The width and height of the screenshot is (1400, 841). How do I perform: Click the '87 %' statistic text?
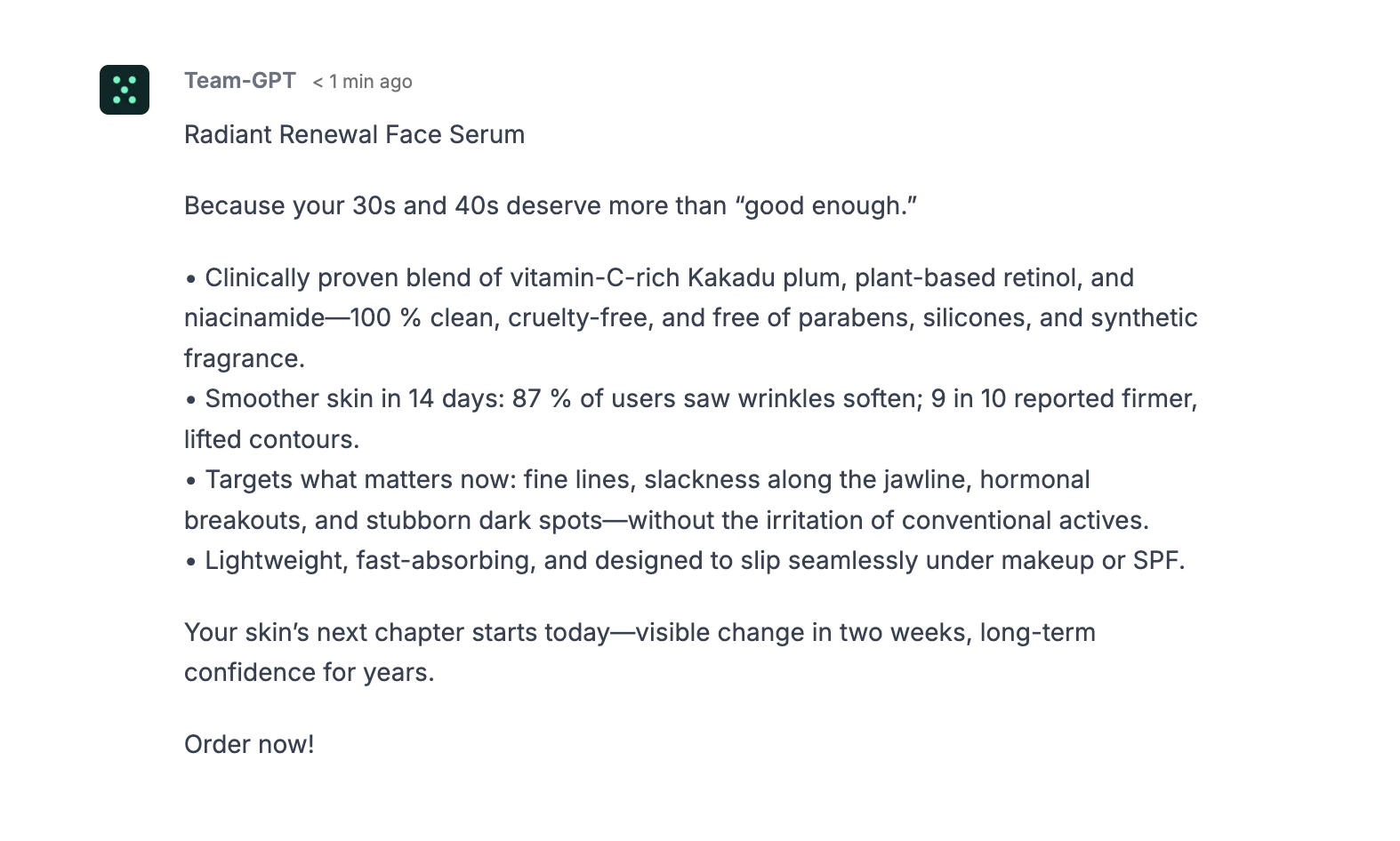tap(542, 399)
